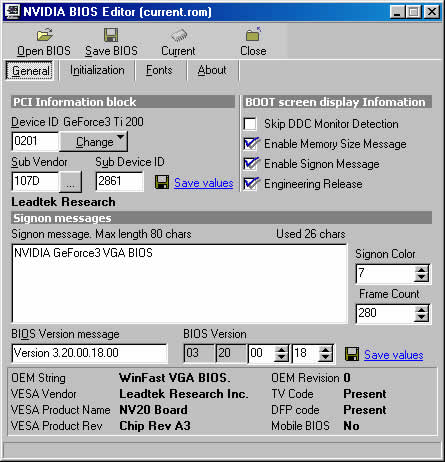Click the WinFast VGA BIOS OEM string
Image resolution: width=445 pixels, height=462 pixels.
pos(175,378)
